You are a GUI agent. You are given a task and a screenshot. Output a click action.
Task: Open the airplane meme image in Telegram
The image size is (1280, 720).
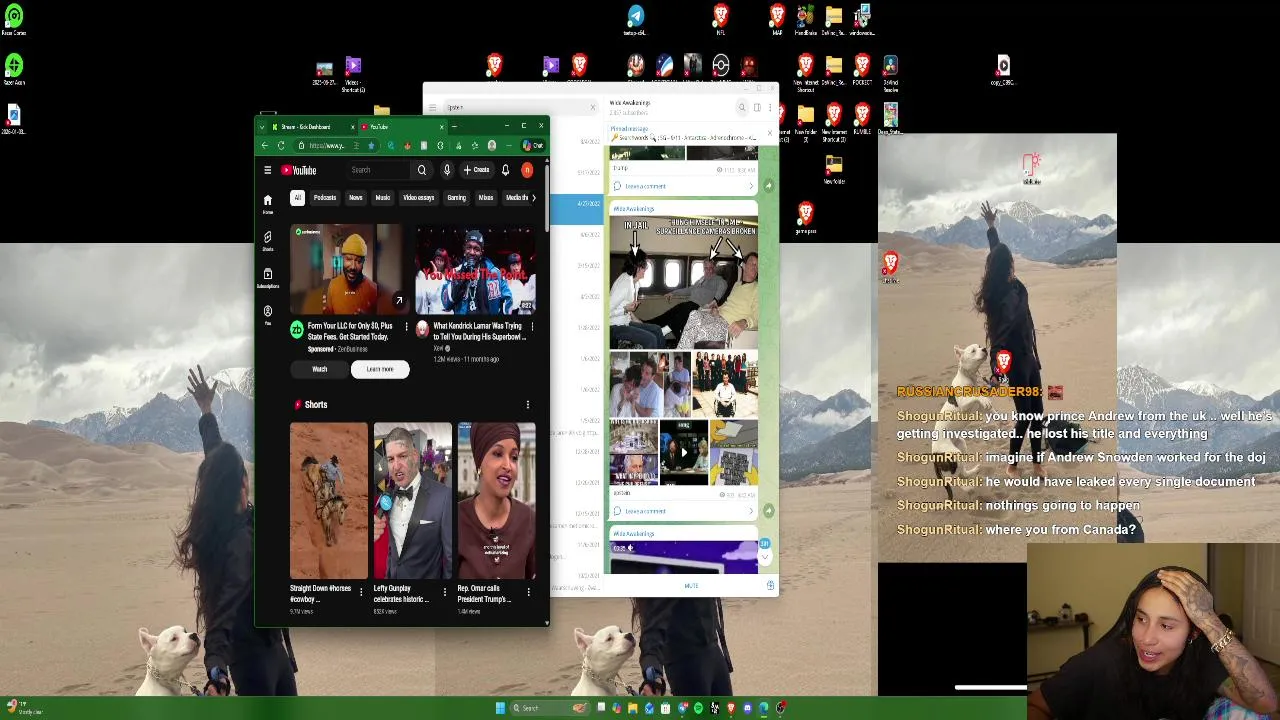[x=684, y=283]
